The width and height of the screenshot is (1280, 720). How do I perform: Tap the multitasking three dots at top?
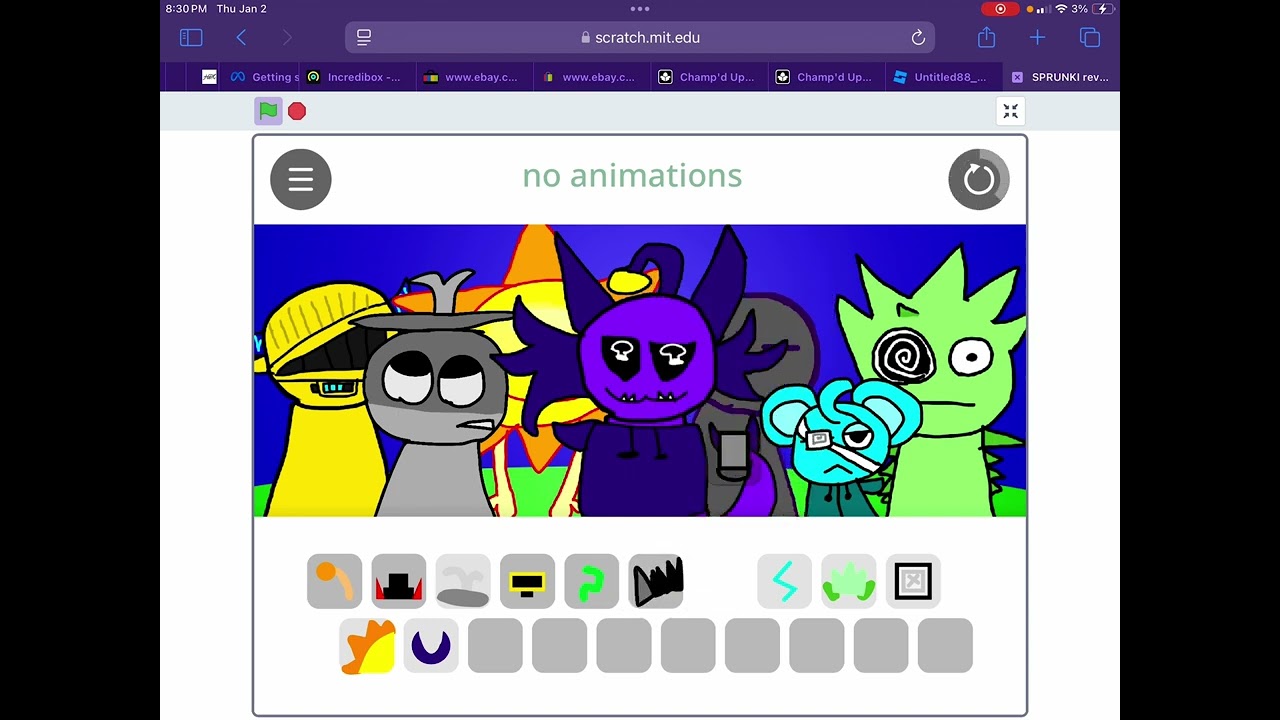(x=640, y=9)
